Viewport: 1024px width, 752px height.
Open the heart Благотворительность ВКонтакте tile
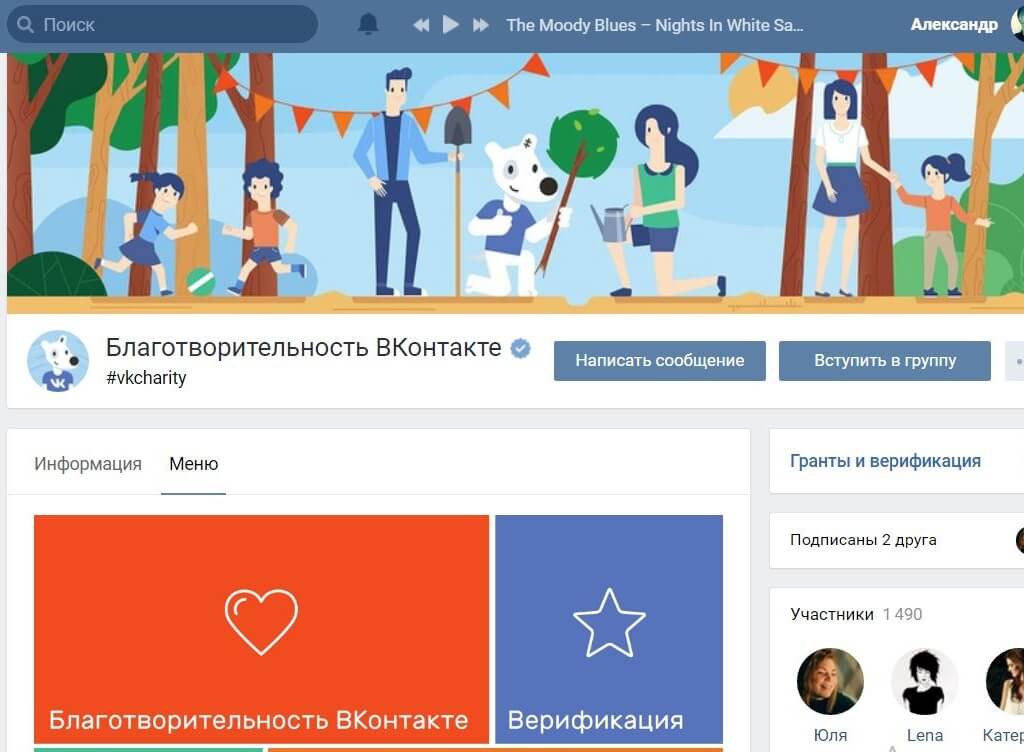261,629
